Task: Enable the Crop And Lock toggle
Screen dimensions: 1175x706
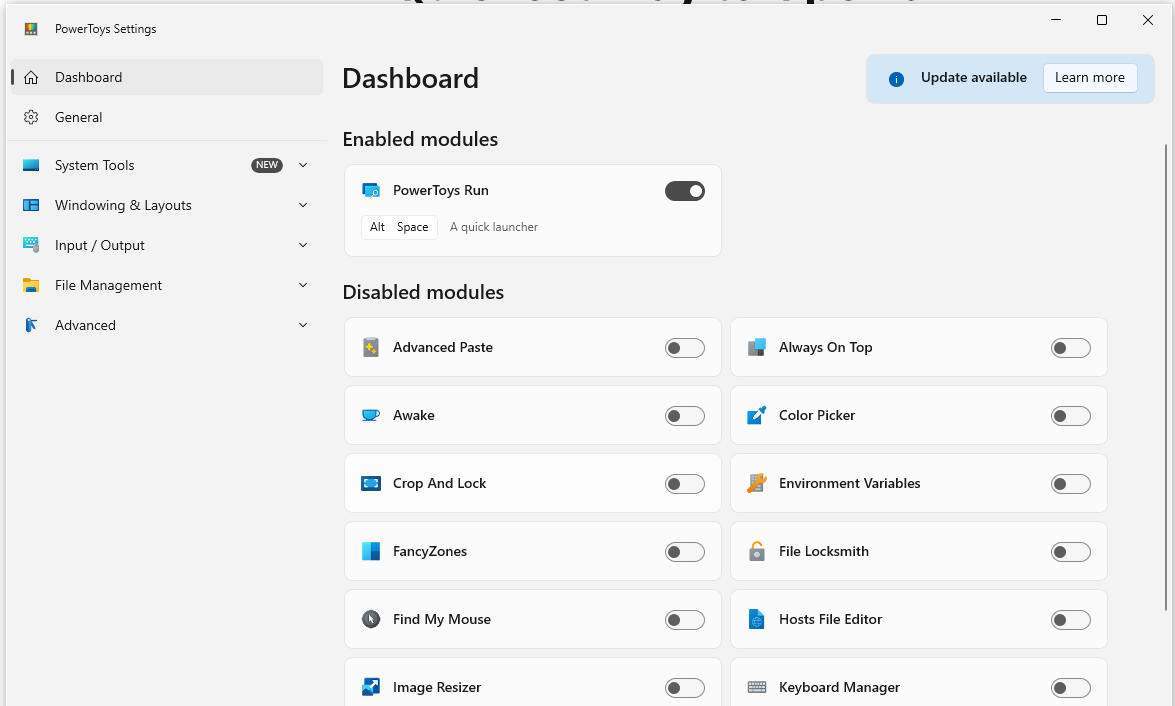Action: (x=685, y=484)
